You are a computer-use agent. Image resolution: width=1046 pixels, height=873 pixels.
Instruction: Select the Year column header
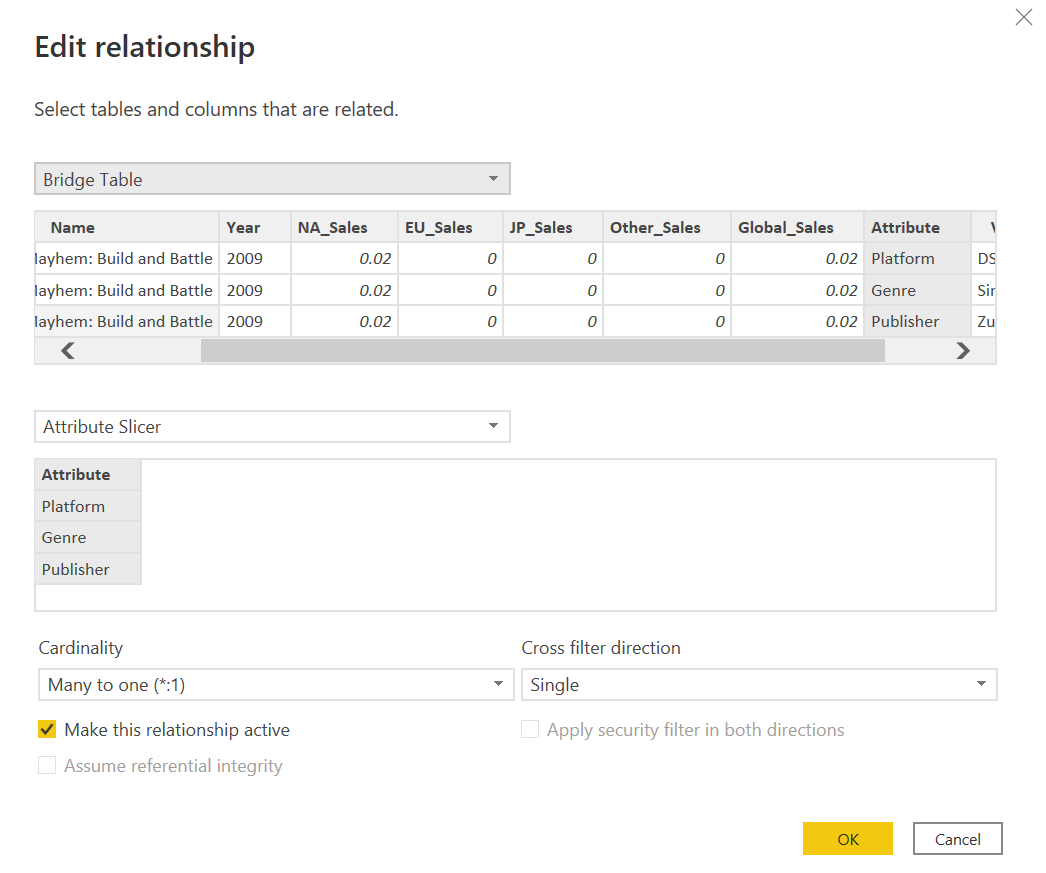coord(243,227)
